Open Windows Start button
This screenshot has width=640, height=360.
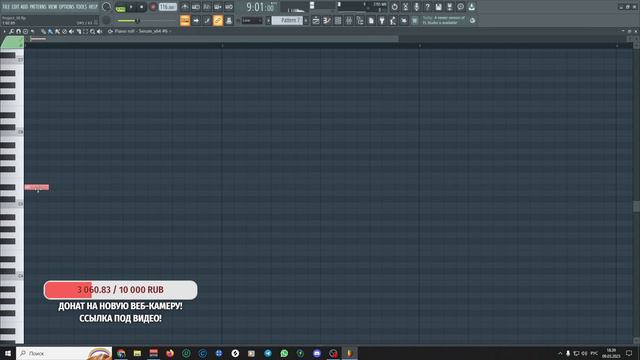point(8,353)
